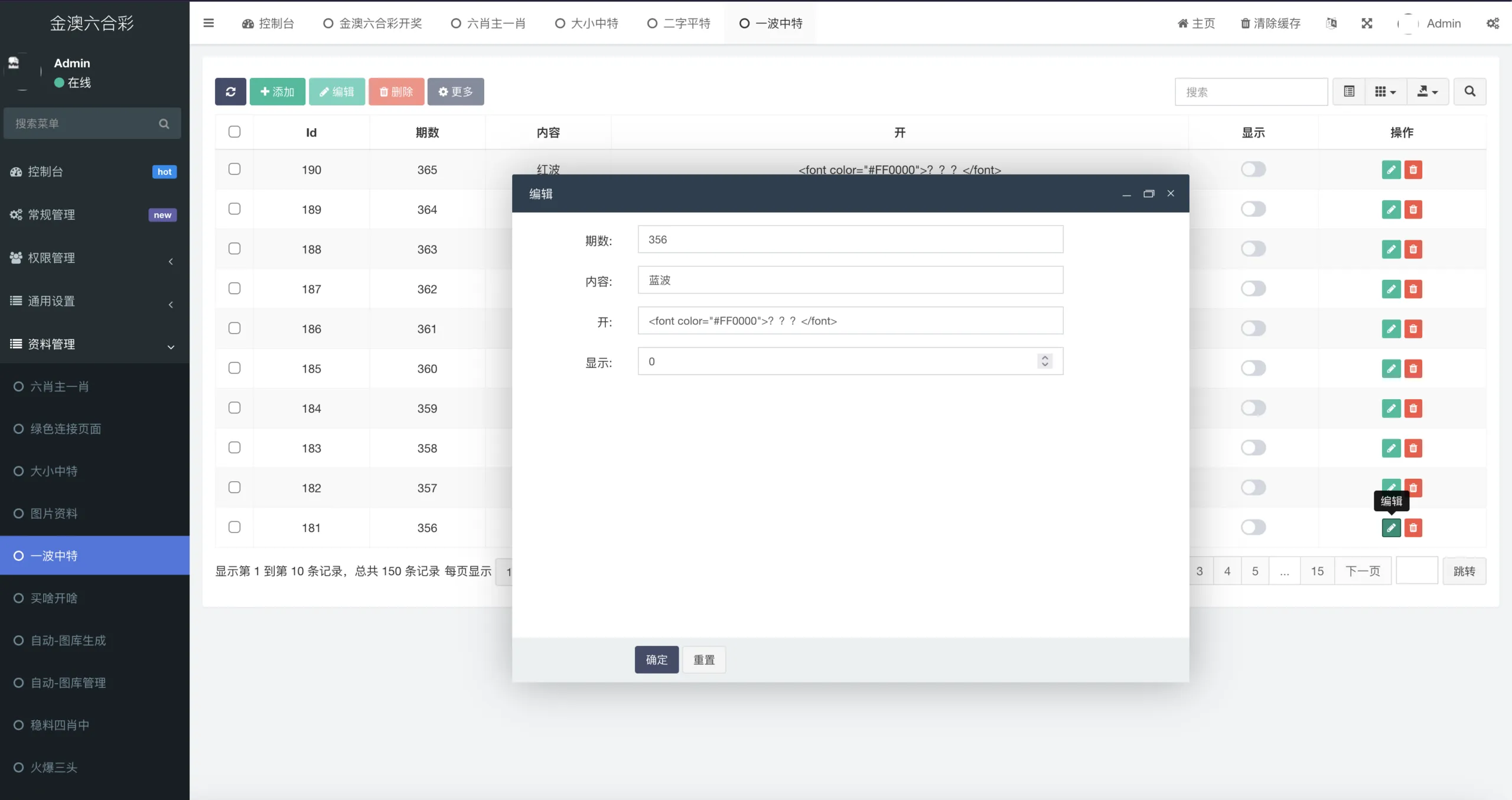The image size is (1512, 800).
Task: Click the 显示 number stepper arrows
Action: (x=1045, y=361)
